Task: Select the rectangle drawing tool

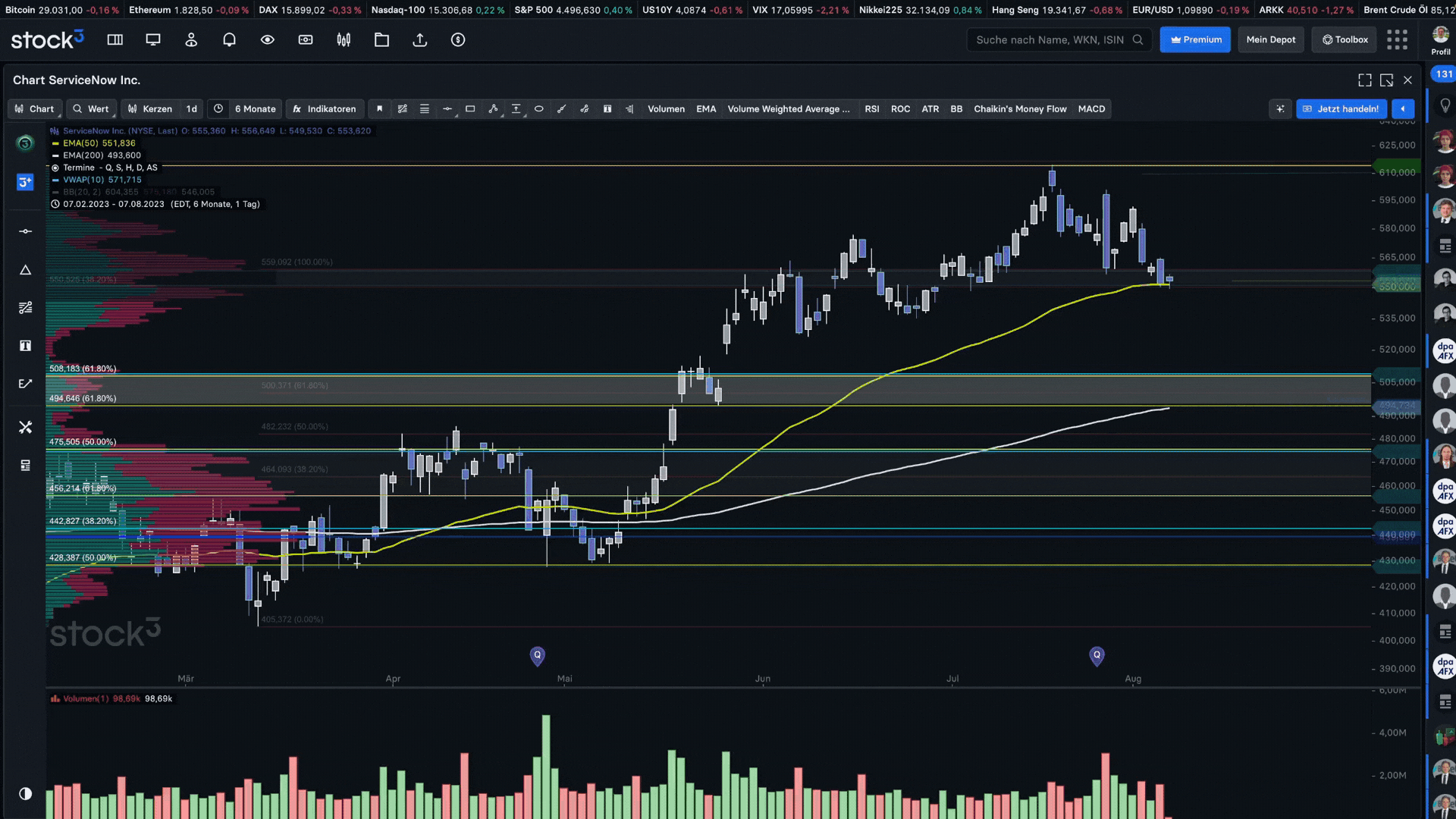Action: (x=470, y=108)
